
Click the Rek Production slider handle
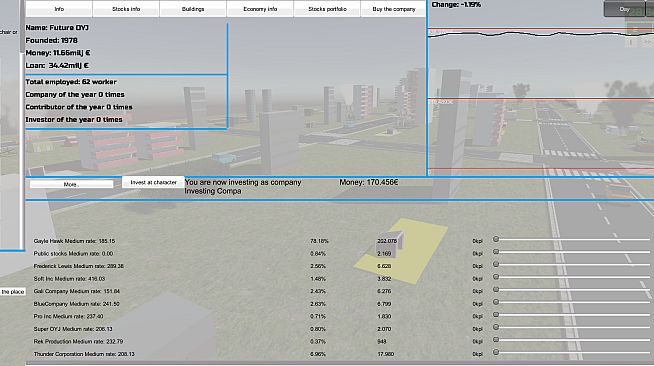click(x=496, y=340)
